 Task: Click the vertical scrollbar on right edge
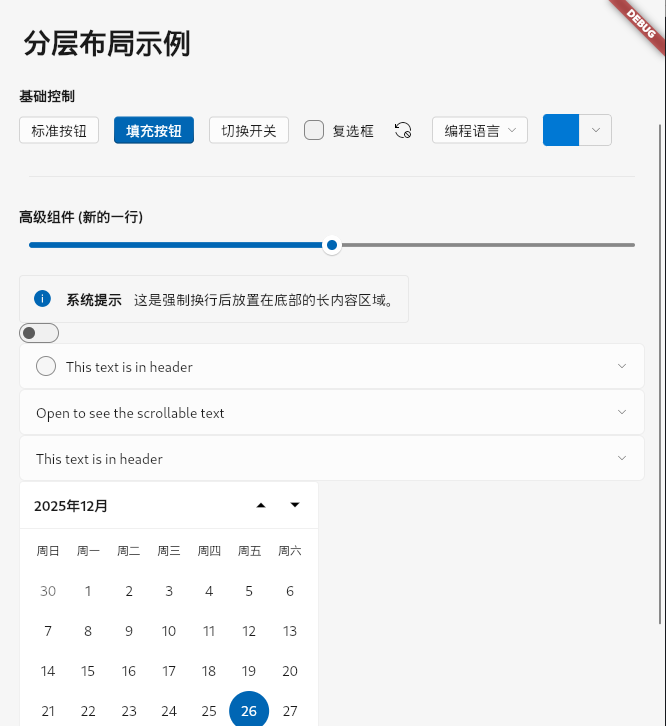point(661,374)
